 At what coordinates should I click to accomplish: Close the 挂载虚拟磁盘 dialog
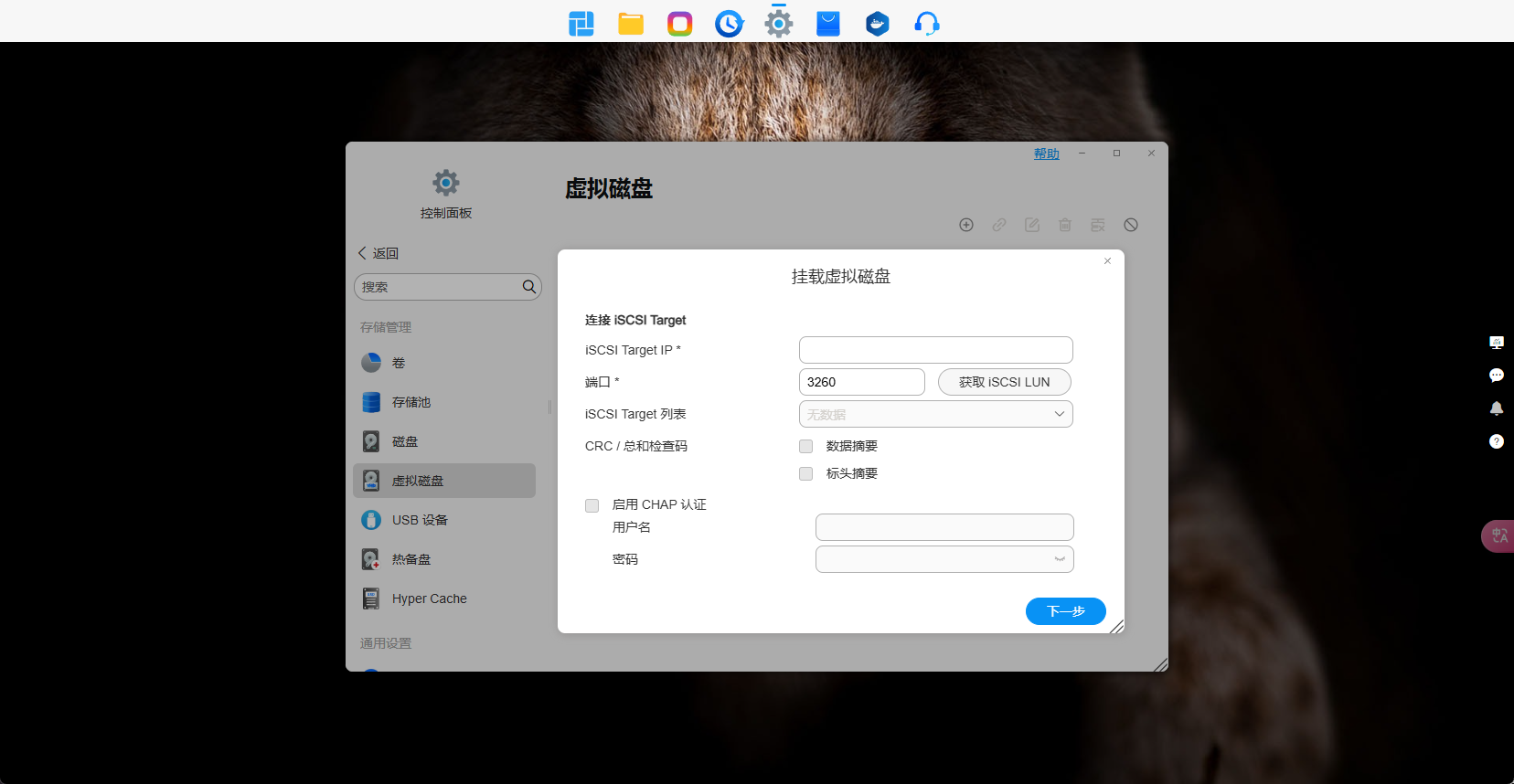(1107, 261)
